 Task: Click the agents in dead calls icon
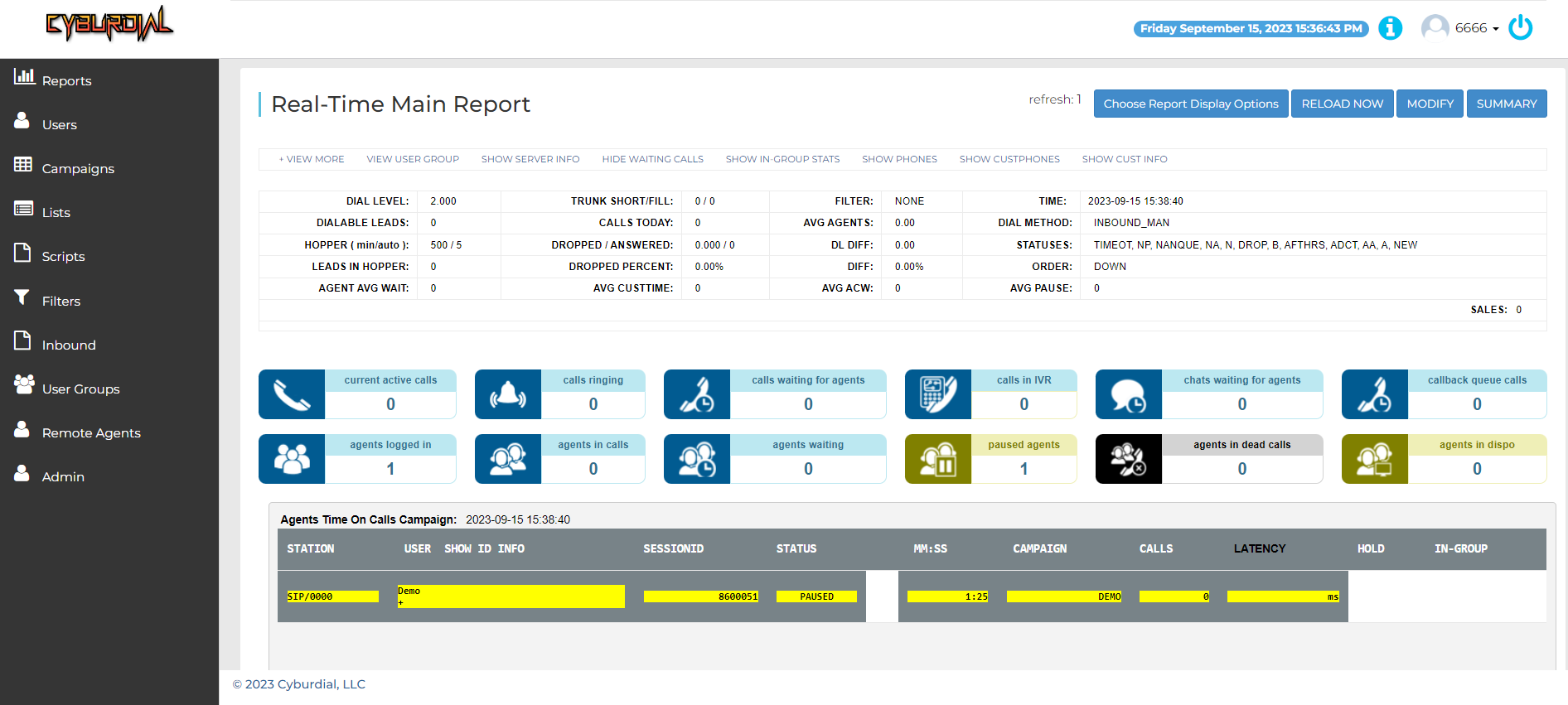click(x=1129, y=459)
